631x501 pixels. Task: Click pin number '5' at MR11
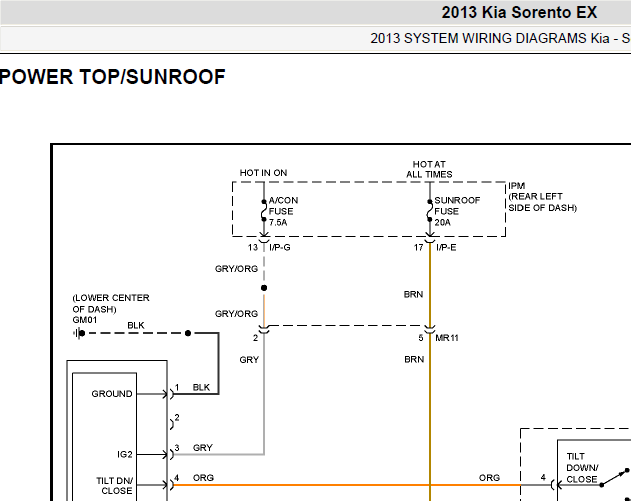coord(421,338)
